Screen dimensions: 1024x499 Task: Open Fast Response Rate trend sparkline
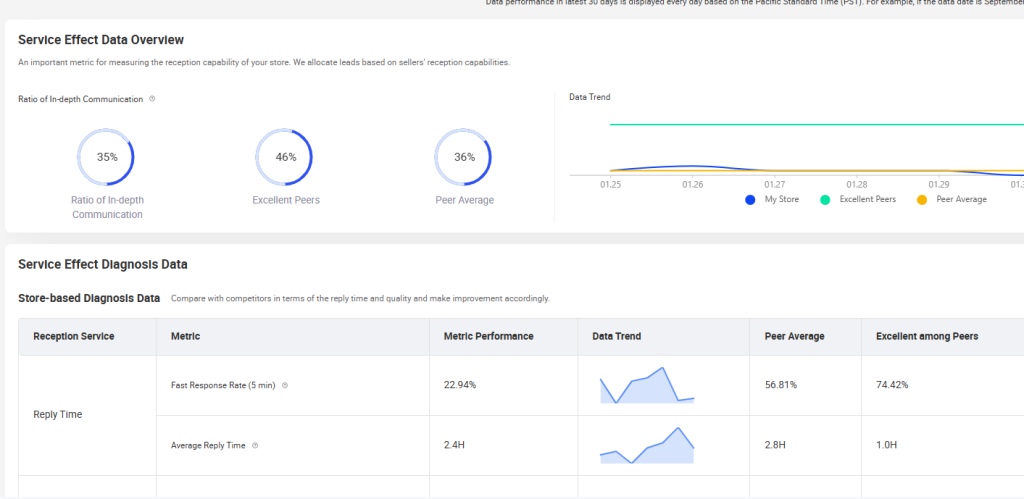pos(647,385)
